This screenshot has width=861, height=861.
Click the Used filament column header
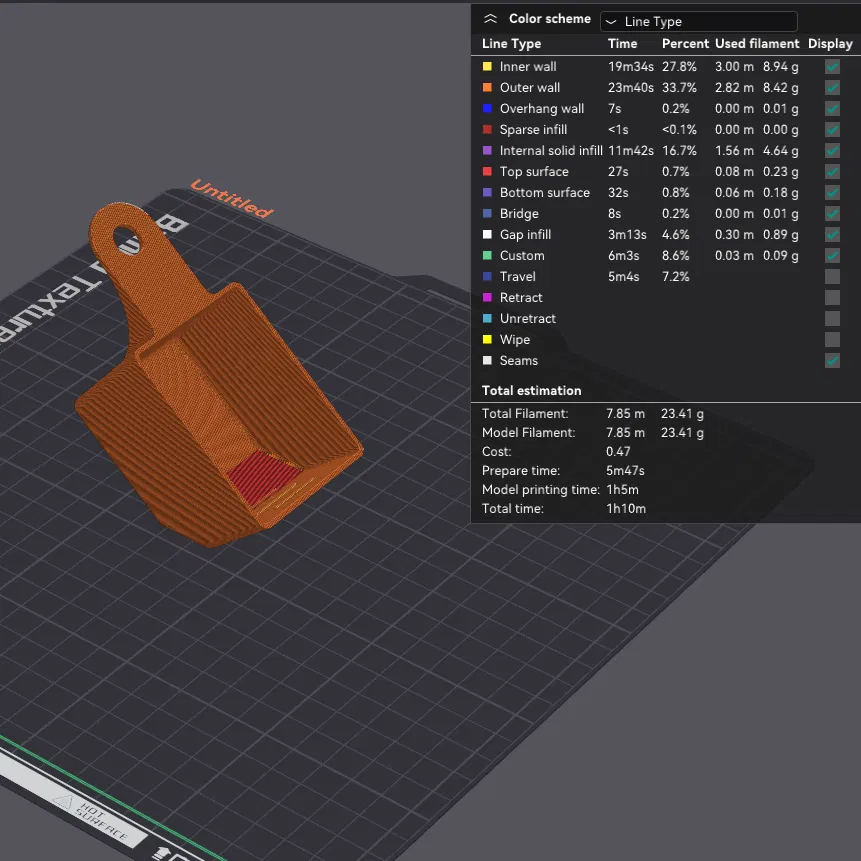pos(757,43)
